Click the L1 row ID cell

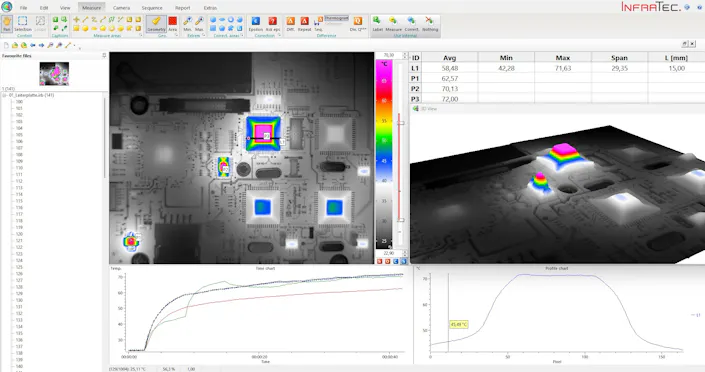coord(415,68)
